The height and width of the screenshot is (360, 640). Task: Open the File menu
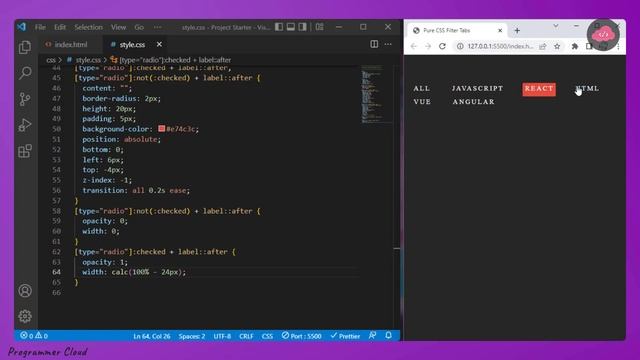point(40,27)
